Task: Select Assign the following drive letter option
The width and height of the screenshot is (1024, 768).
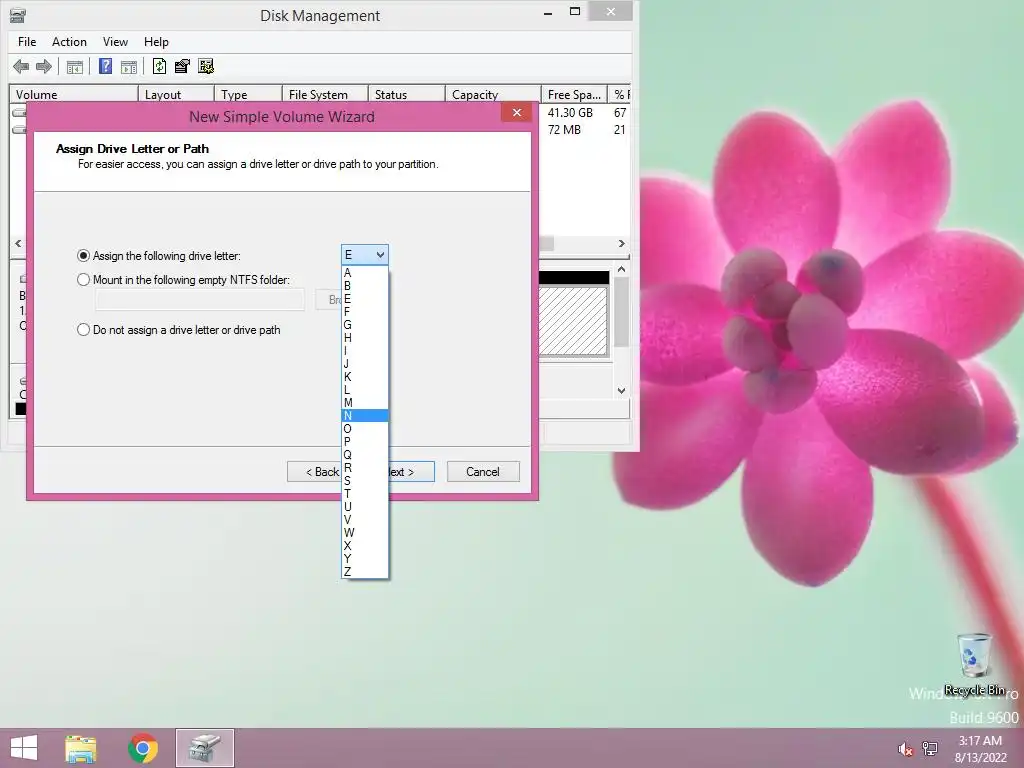Action: click(x=159, y=255)
